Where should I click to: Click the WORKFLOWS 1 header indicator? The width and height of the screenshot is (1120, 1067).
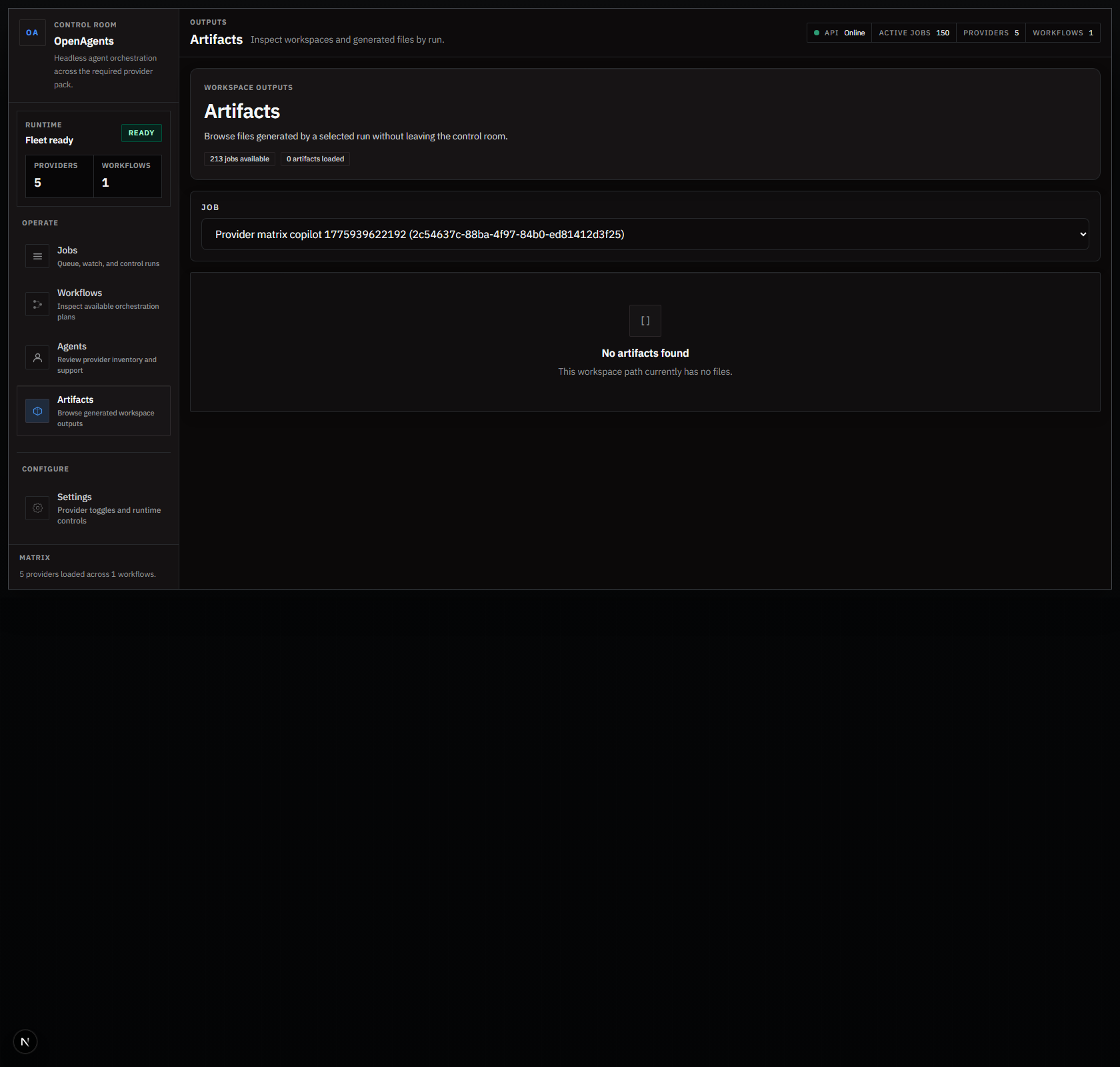click(x=1063, y=33)
